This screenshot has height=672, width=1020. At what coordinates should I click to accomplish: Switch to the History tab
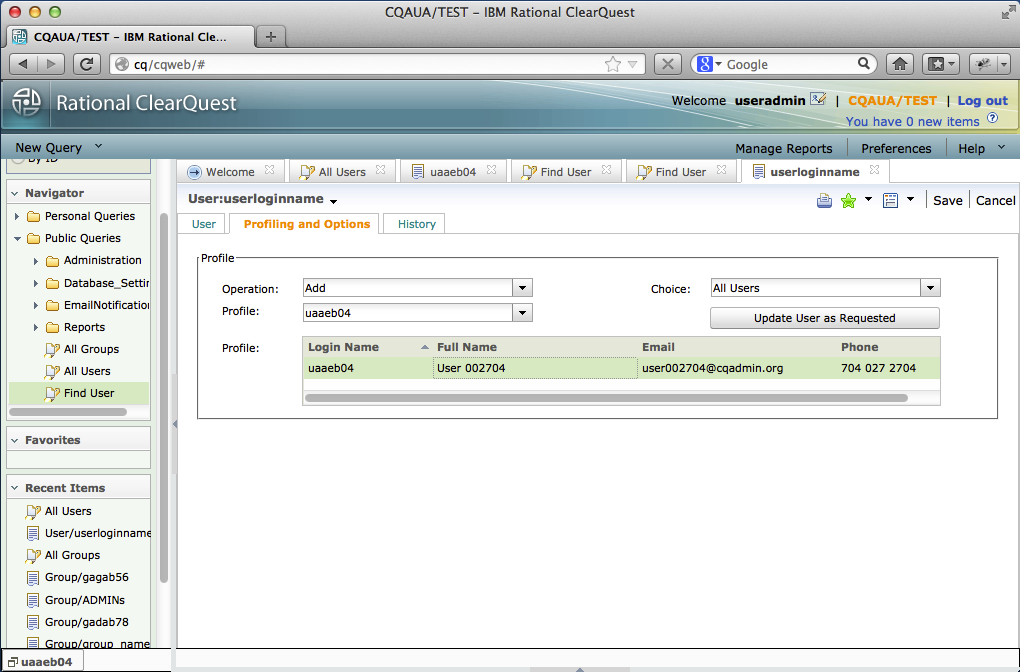[x=416, y=224]
